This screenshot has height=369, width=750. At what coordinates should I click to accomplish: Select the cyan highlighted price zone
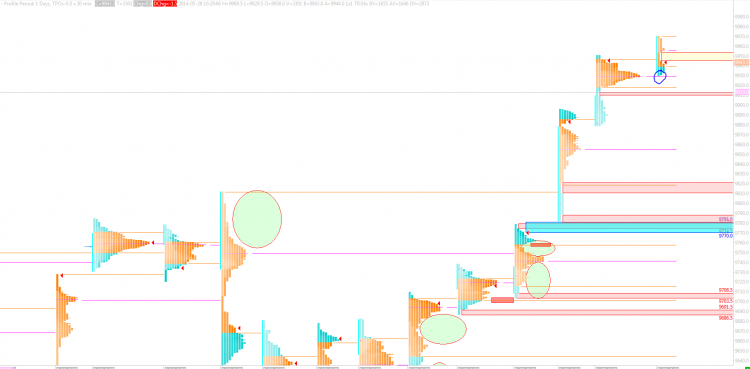pos(629,227)
